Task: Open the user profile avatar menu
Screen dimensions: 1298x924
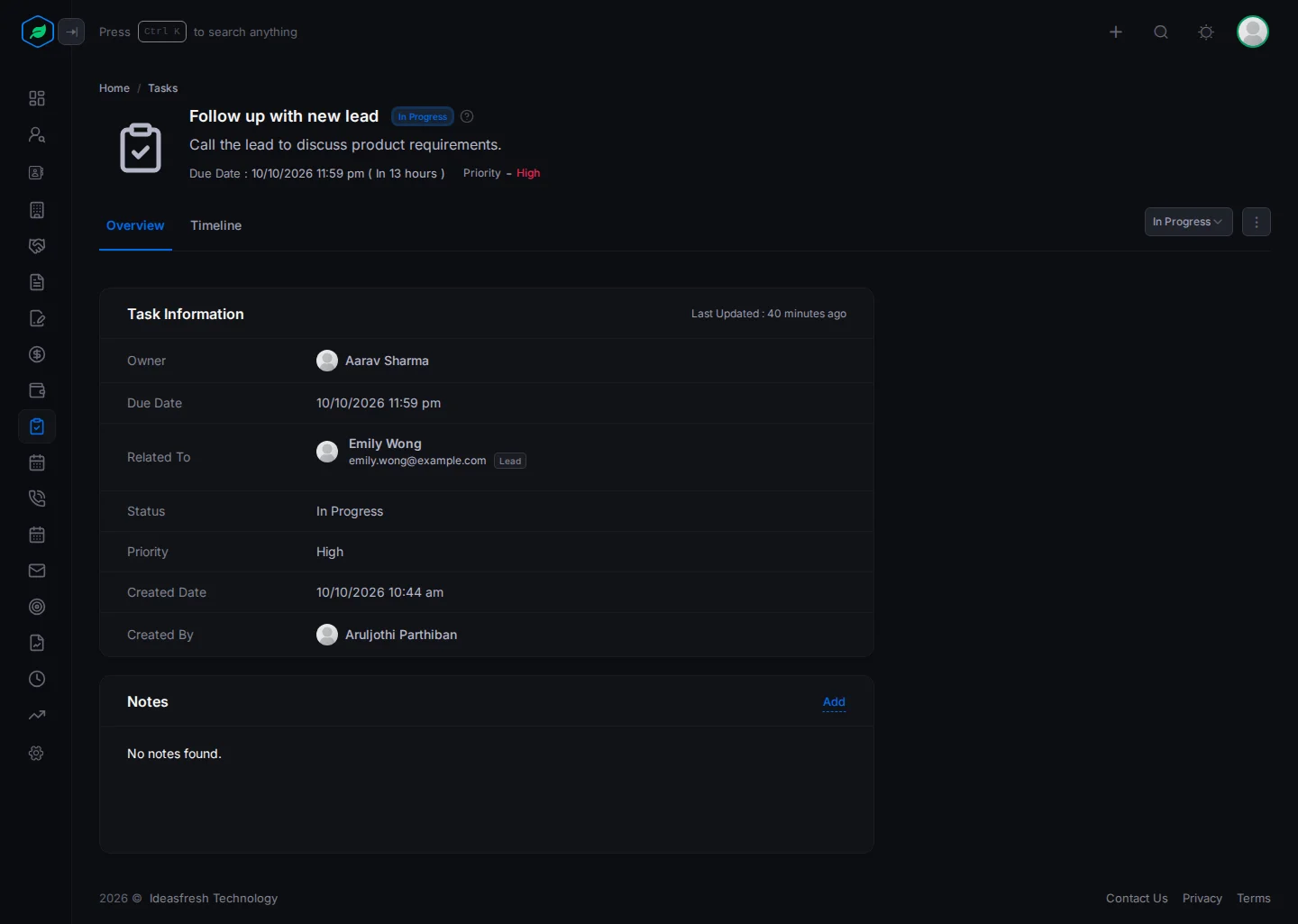Action: (1253, 32)
